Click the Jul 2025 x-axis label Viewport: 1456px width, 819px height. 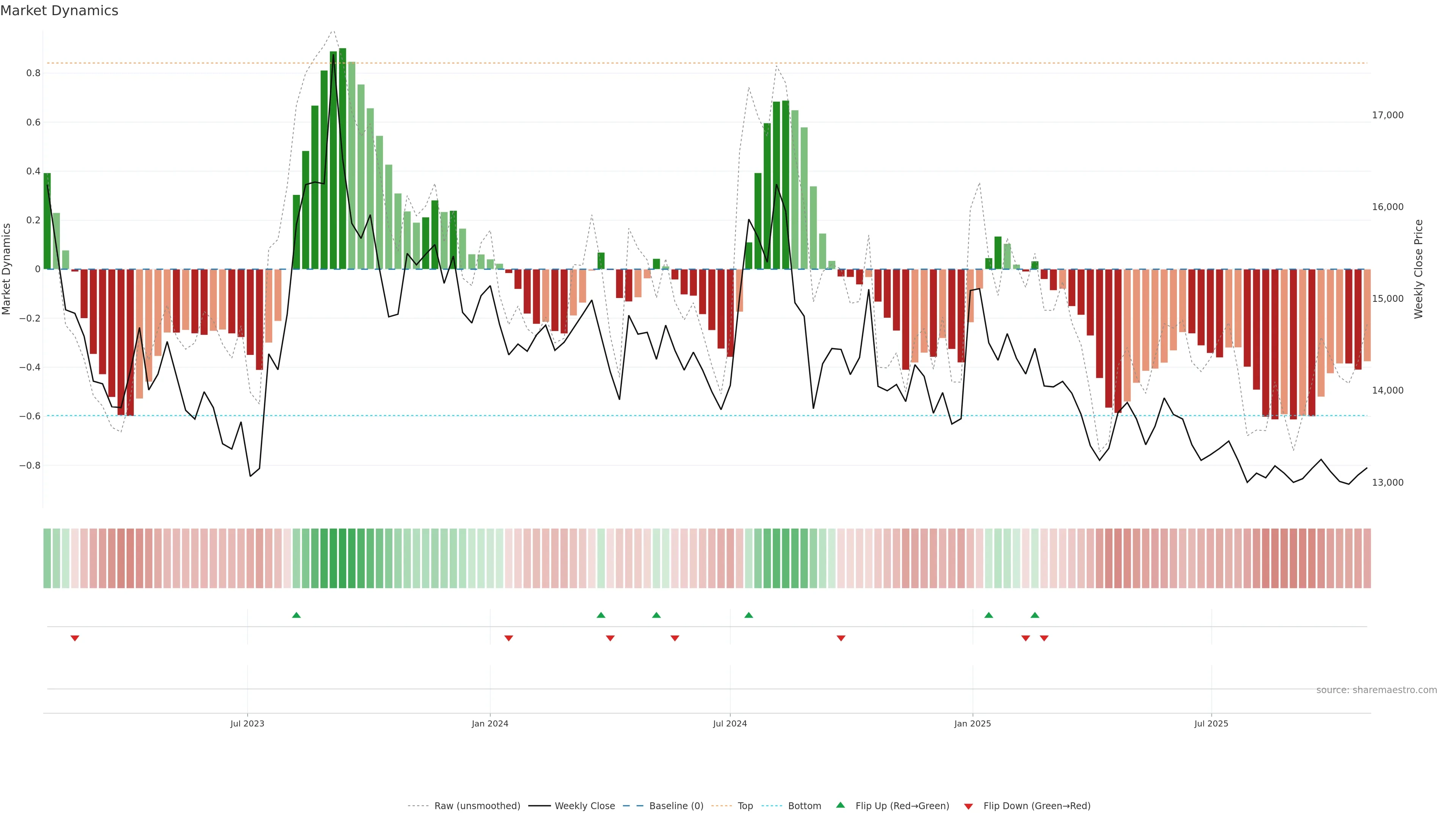coord(1211,723)
